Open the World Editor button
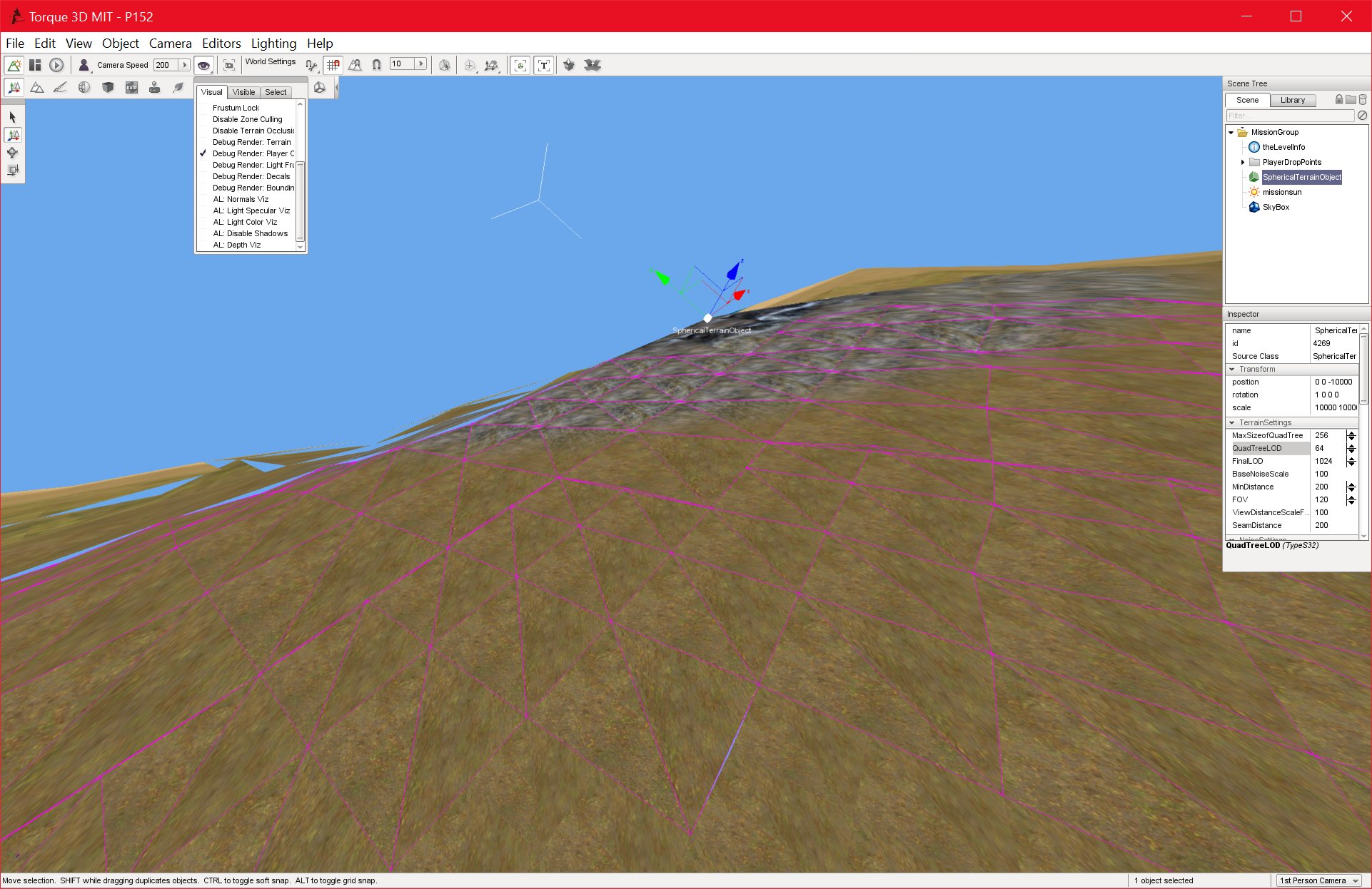 coord(14,65)
